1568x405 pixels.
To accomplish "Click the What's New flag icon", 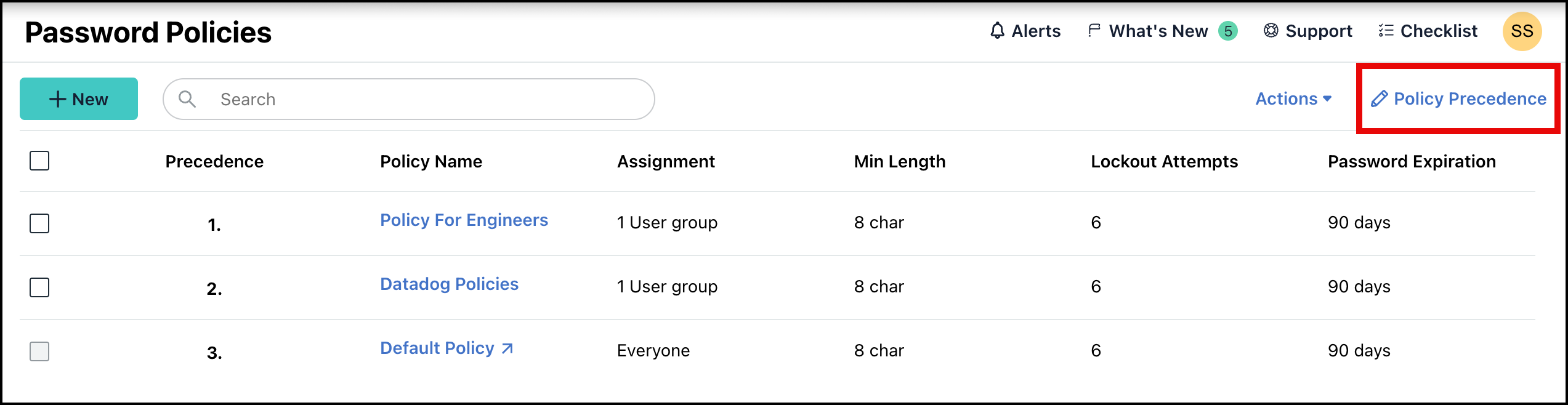I will pos(1093,30).
